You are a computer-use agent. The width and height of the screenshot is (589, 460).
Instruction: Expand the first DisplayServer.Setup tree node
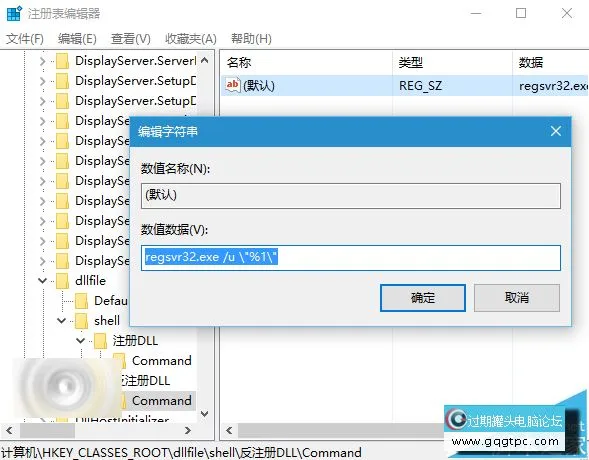(42, 81)
